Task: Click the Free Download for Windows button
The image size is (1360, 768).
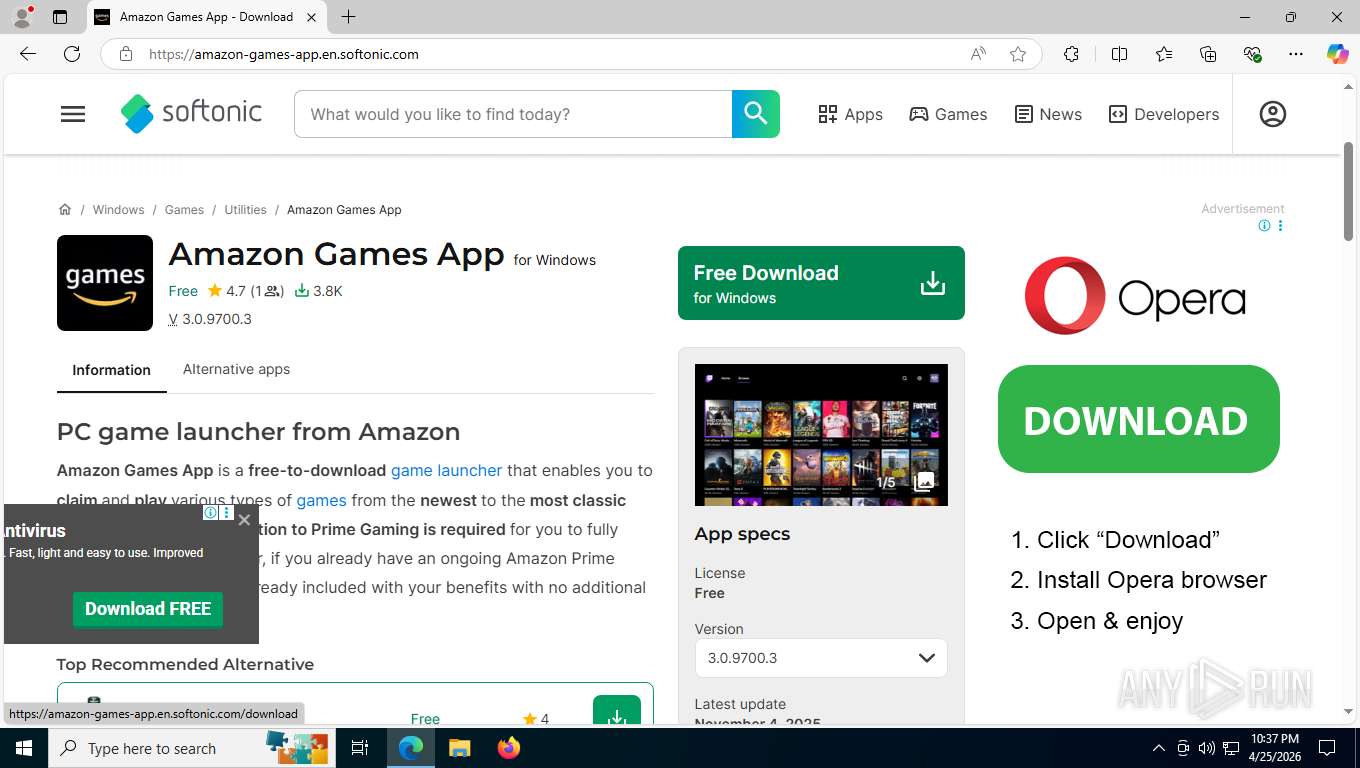Action: coord(821,283)
